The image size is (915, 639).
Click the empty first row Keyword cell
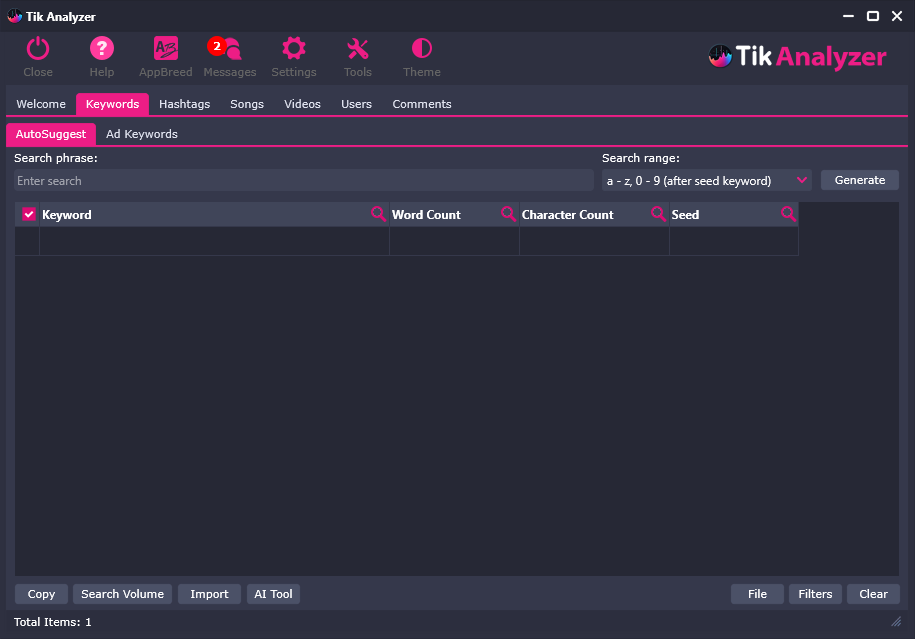[x=214, y=241]
